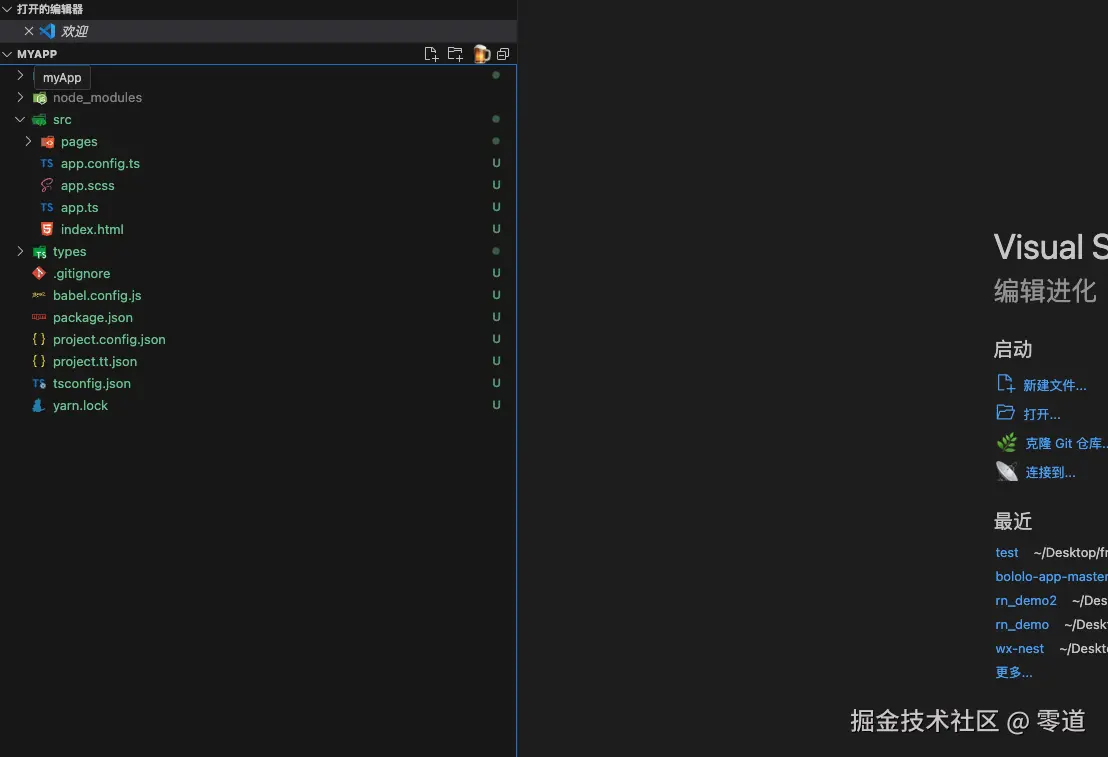This screenshot has width=1108, height=757.
Task: Open recent project rn_demo
Action: tap(1022, 625)
